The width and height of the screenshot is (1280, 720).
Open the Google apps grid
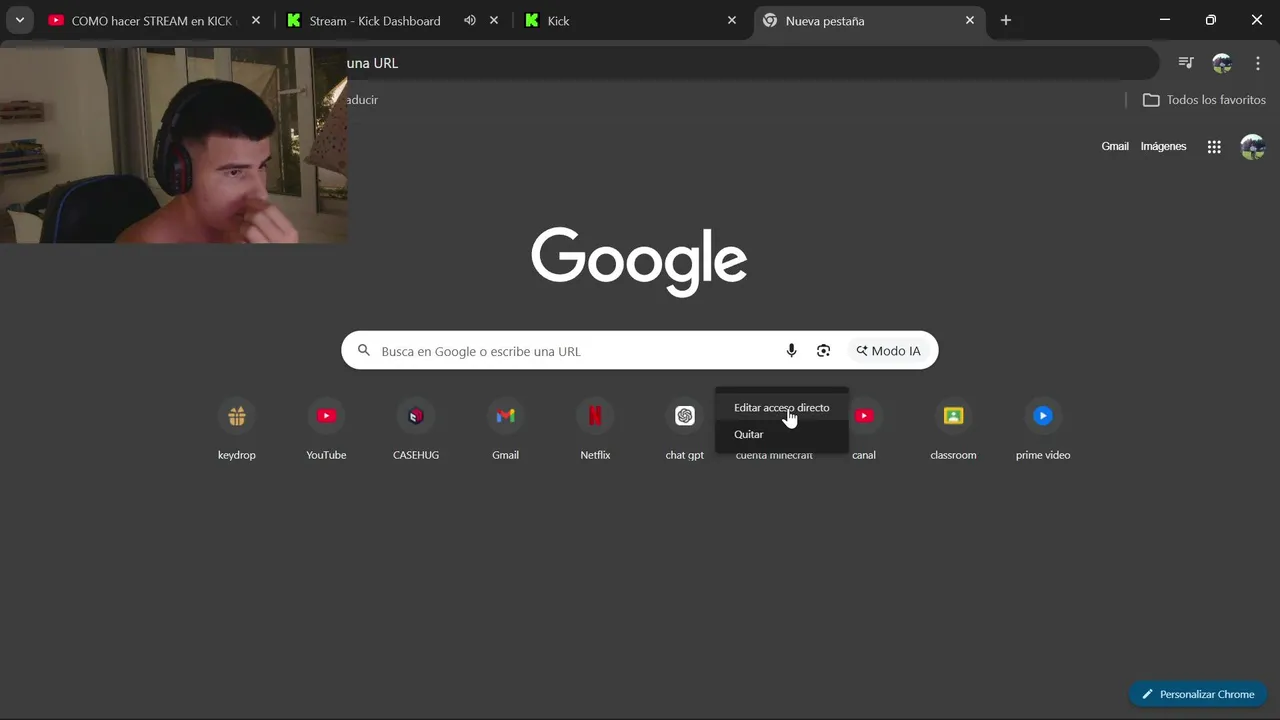click(x=1214, y=146)
